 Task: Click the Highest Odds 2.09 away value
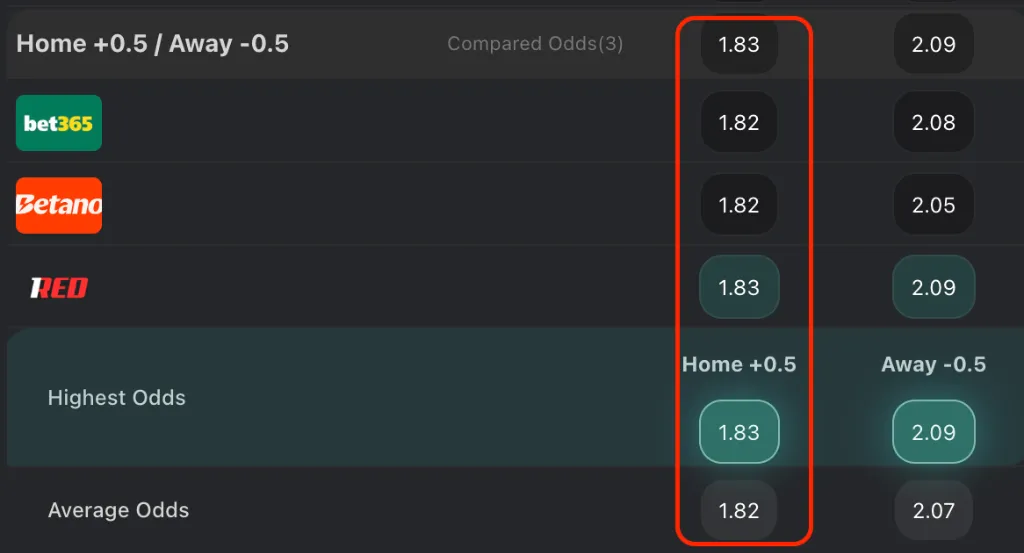(x=933, y=432)
